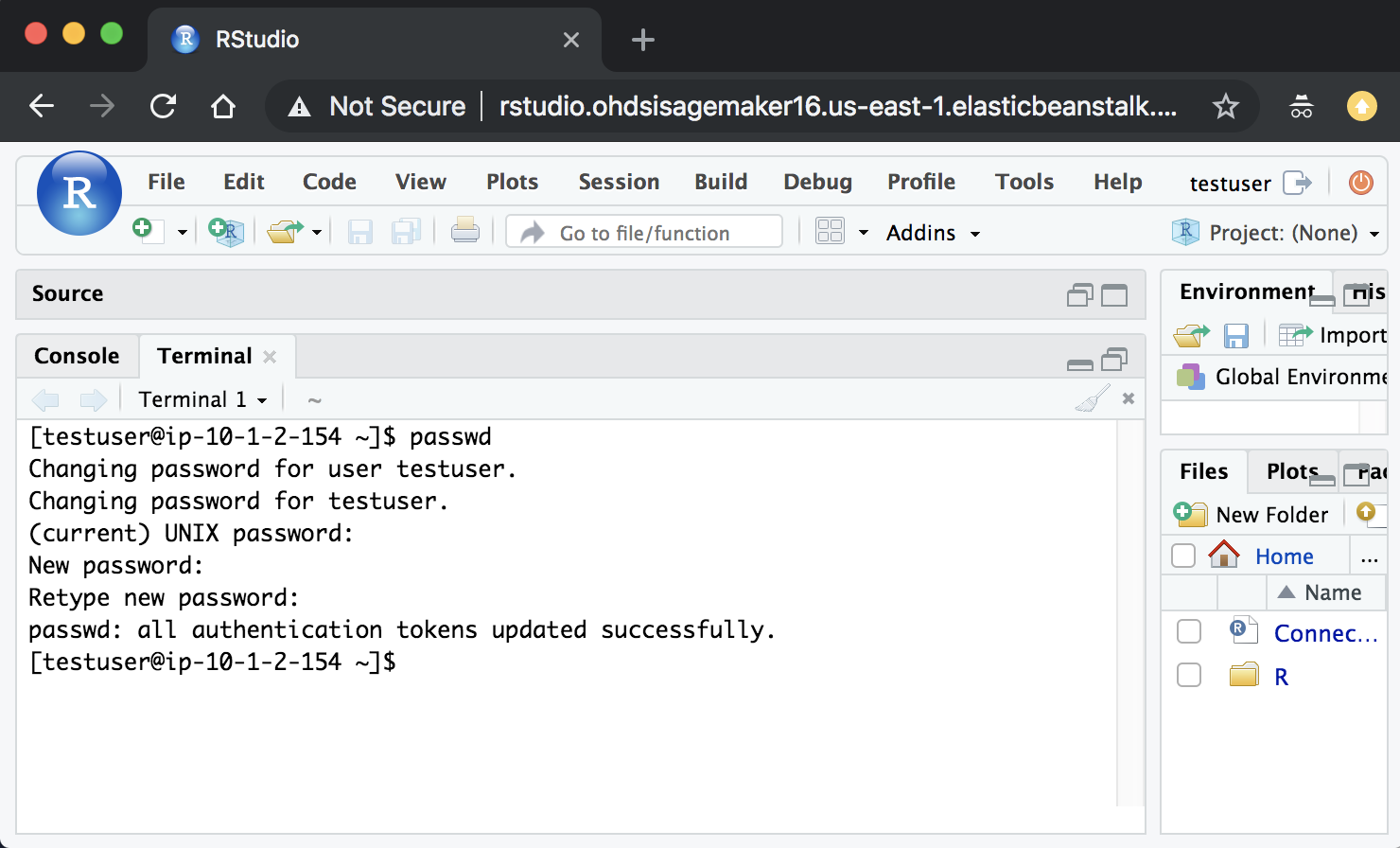The image size is (1400, 848).
Task: Check the R folder checkbox
Action: tap(1189, 675)
